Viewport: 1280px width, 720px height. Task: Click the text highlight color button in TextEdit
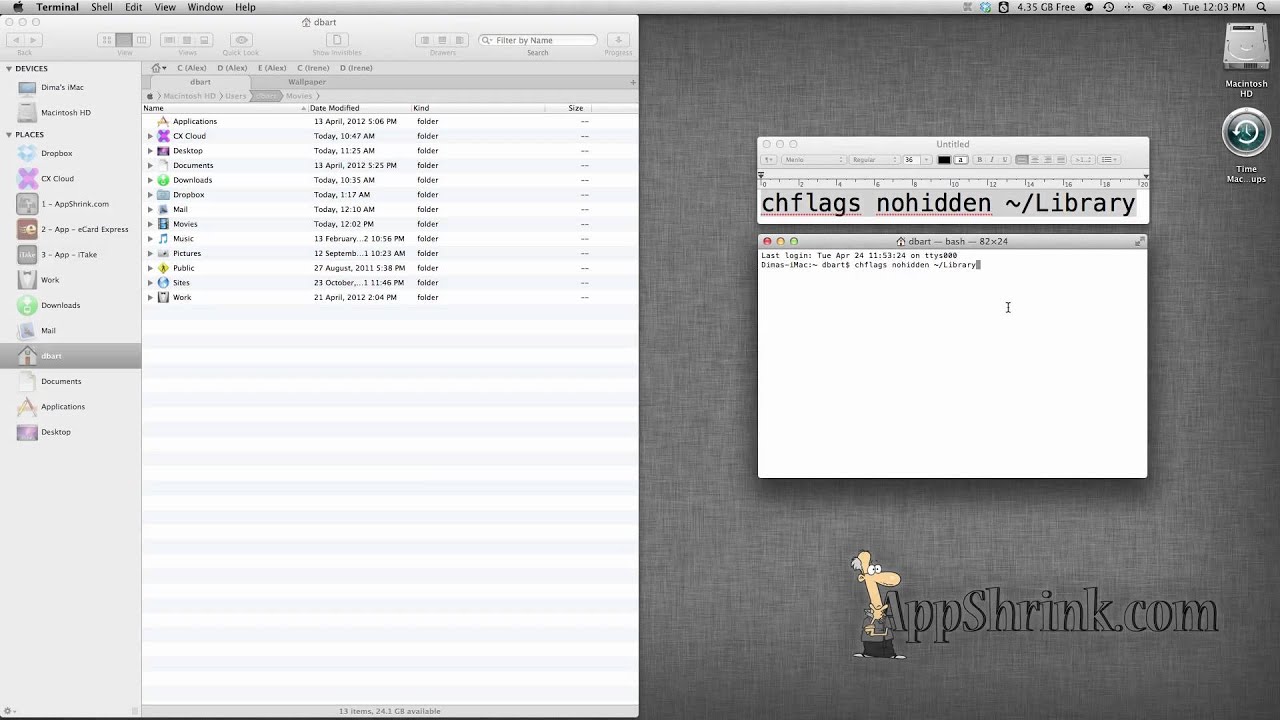pos(961,160)
